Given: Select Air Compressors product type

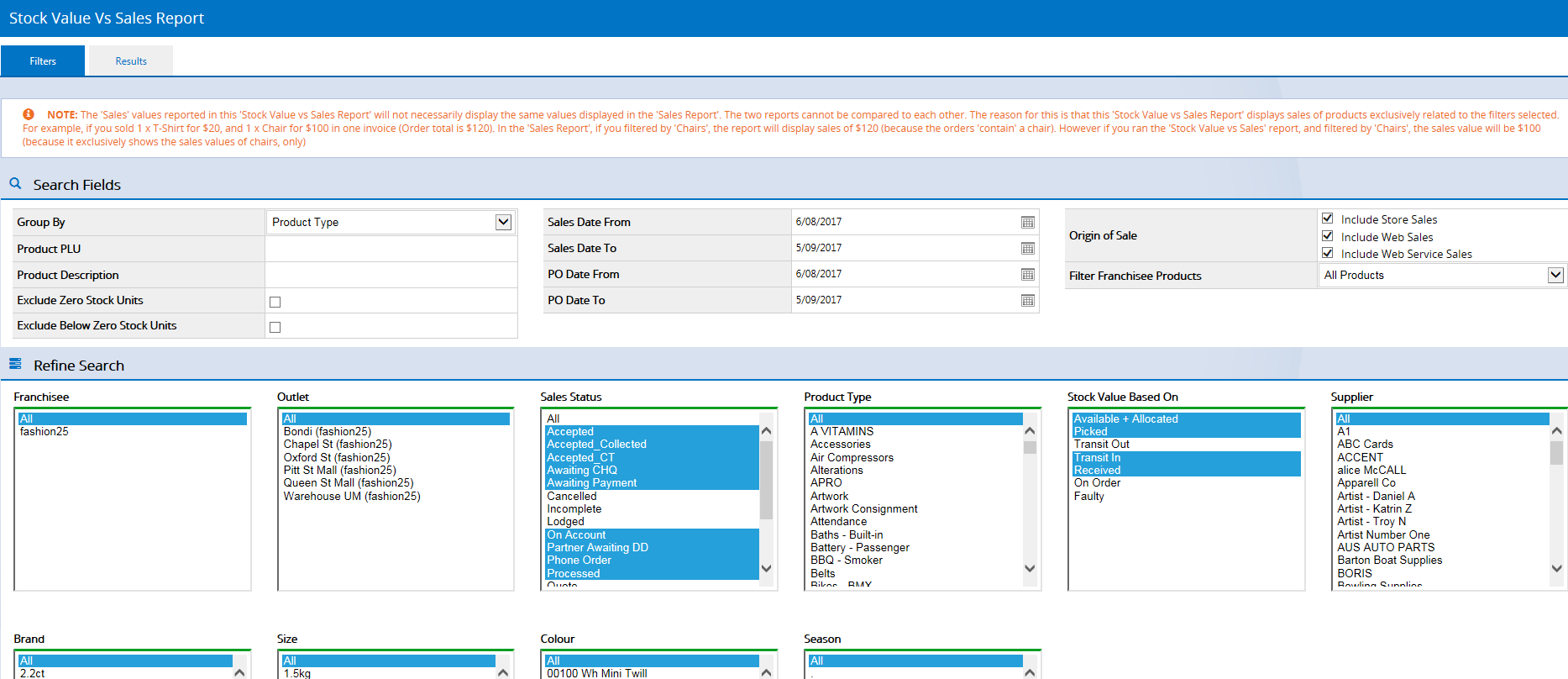Looking at the screenshot, I should pos(915,458).
